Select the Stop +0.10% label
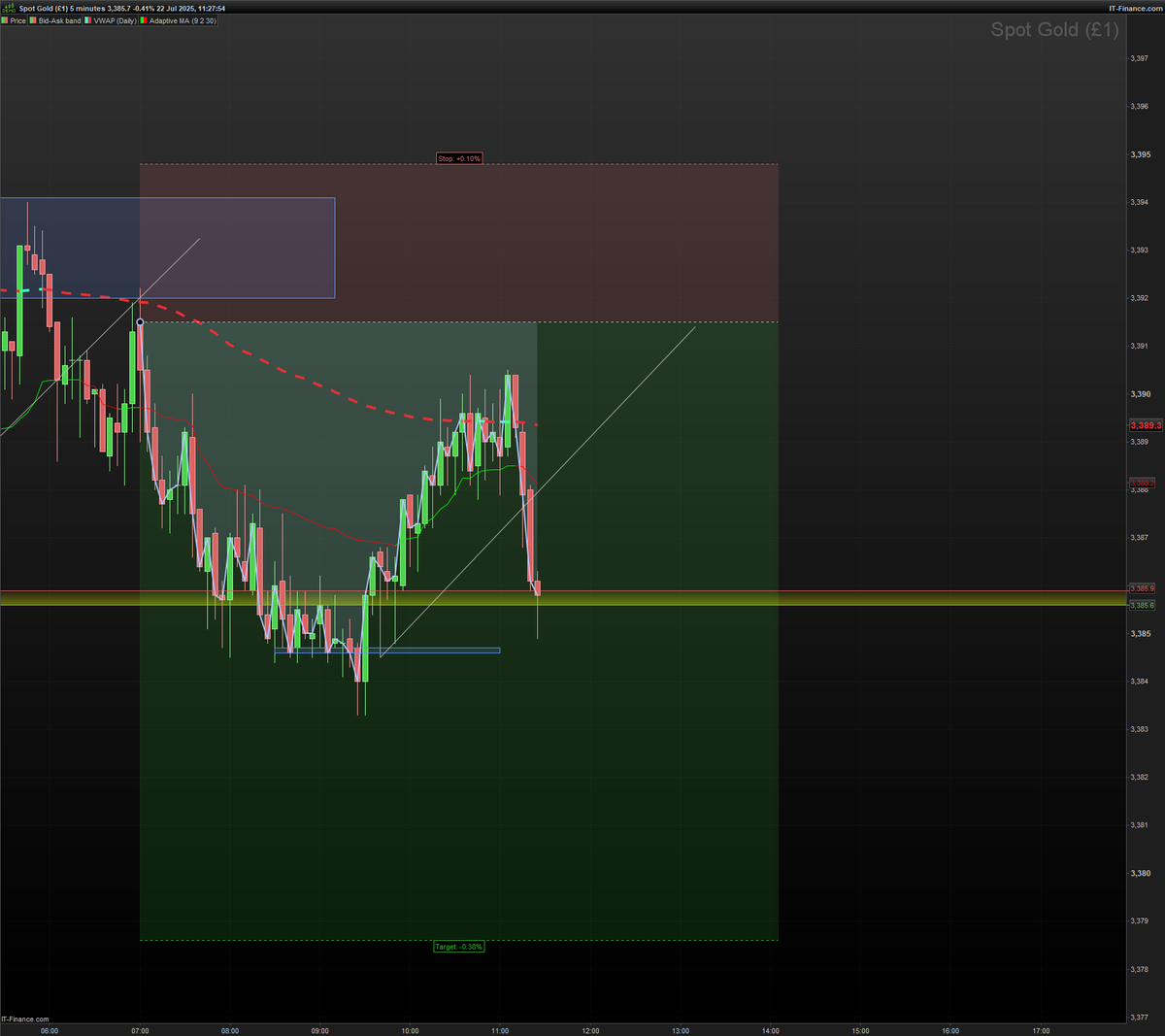 (x=459, y=158)
